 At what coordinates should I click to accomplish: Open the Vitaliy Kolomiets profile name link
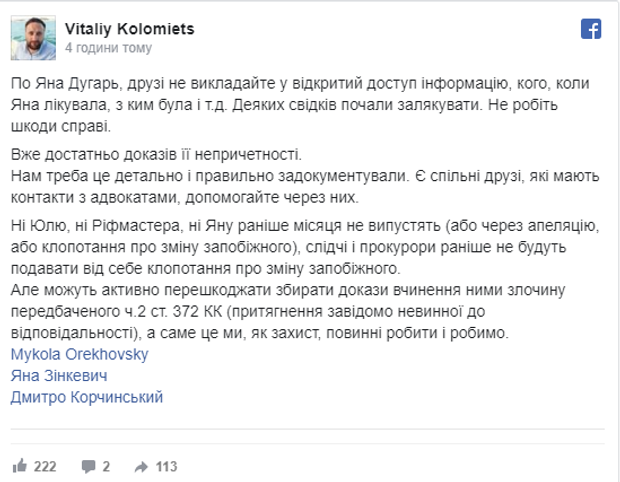click(x=129, y=29)
